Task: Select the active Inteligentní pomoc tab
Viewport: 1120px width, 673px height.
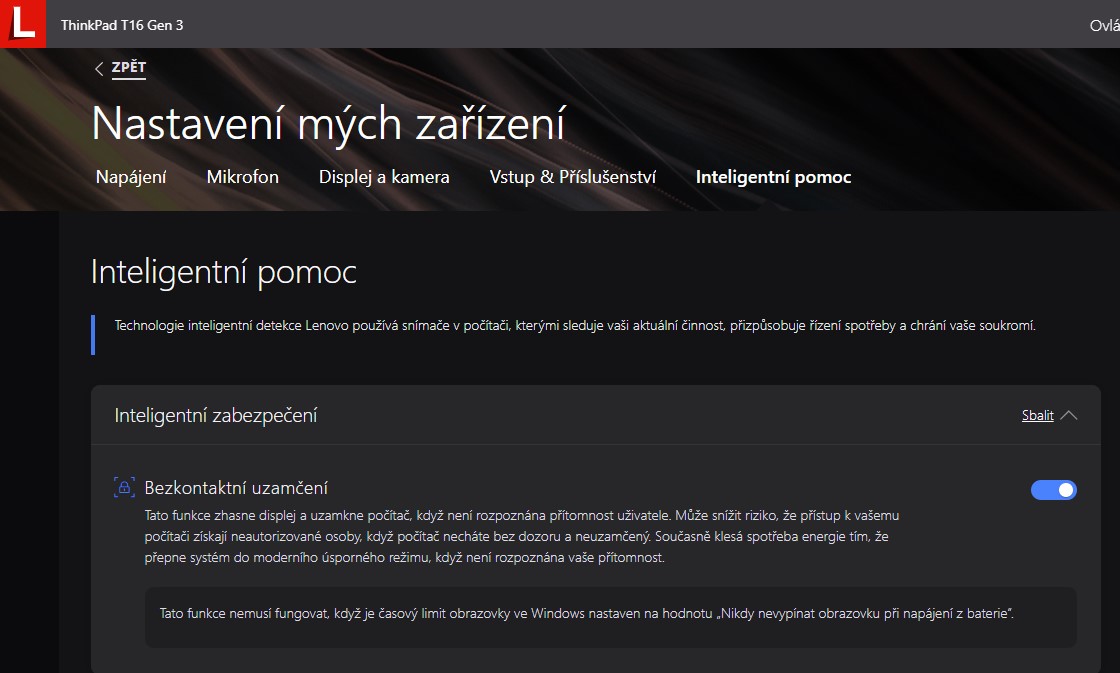Action: 773,177
